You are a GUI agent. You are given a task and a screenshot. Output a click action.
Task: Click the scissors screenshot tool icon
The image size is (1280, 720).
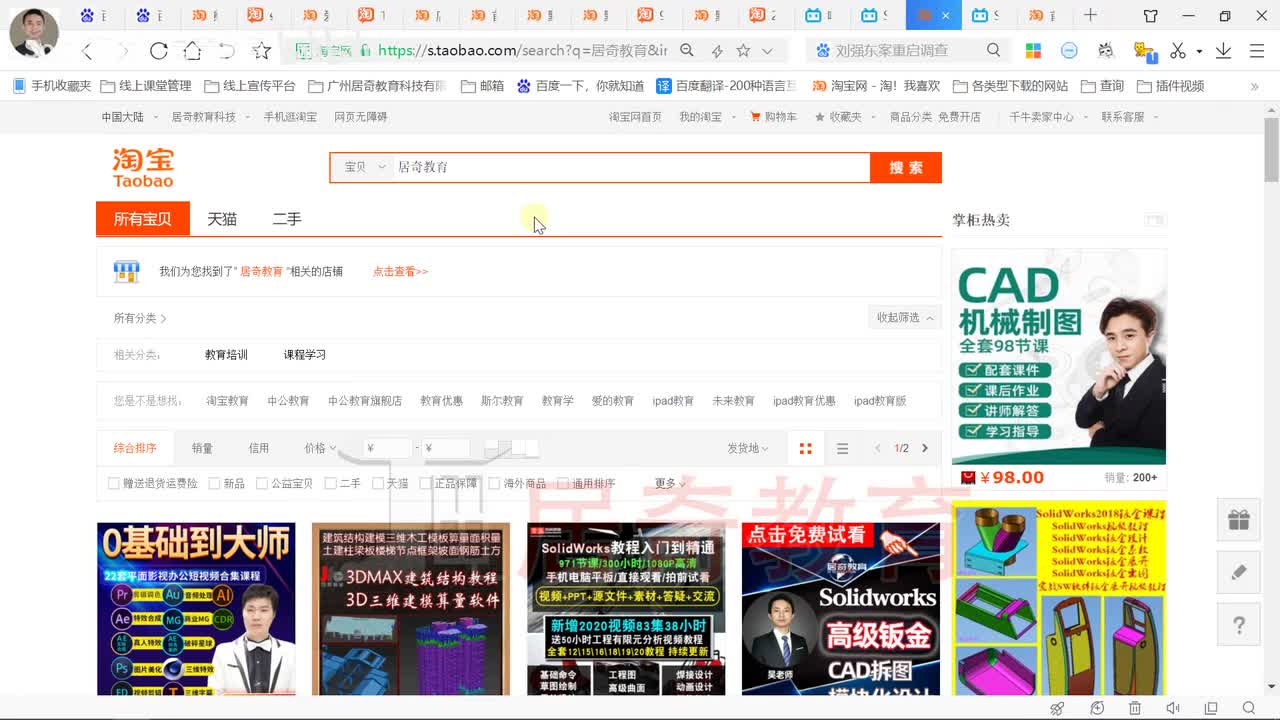(x=1177, y=51)
